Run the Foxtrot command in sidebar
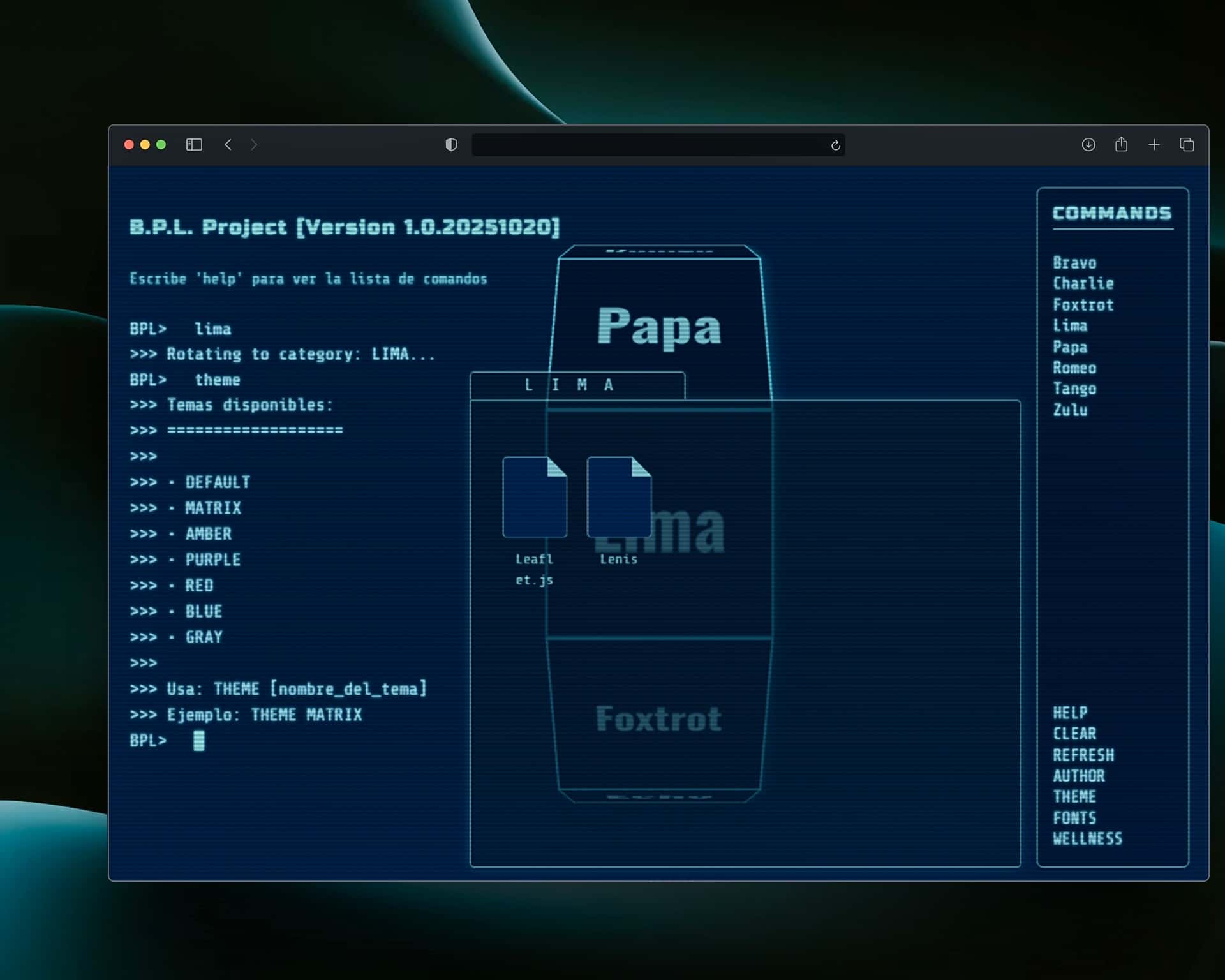1225x980 pixels. click(x=1083, y=305)
